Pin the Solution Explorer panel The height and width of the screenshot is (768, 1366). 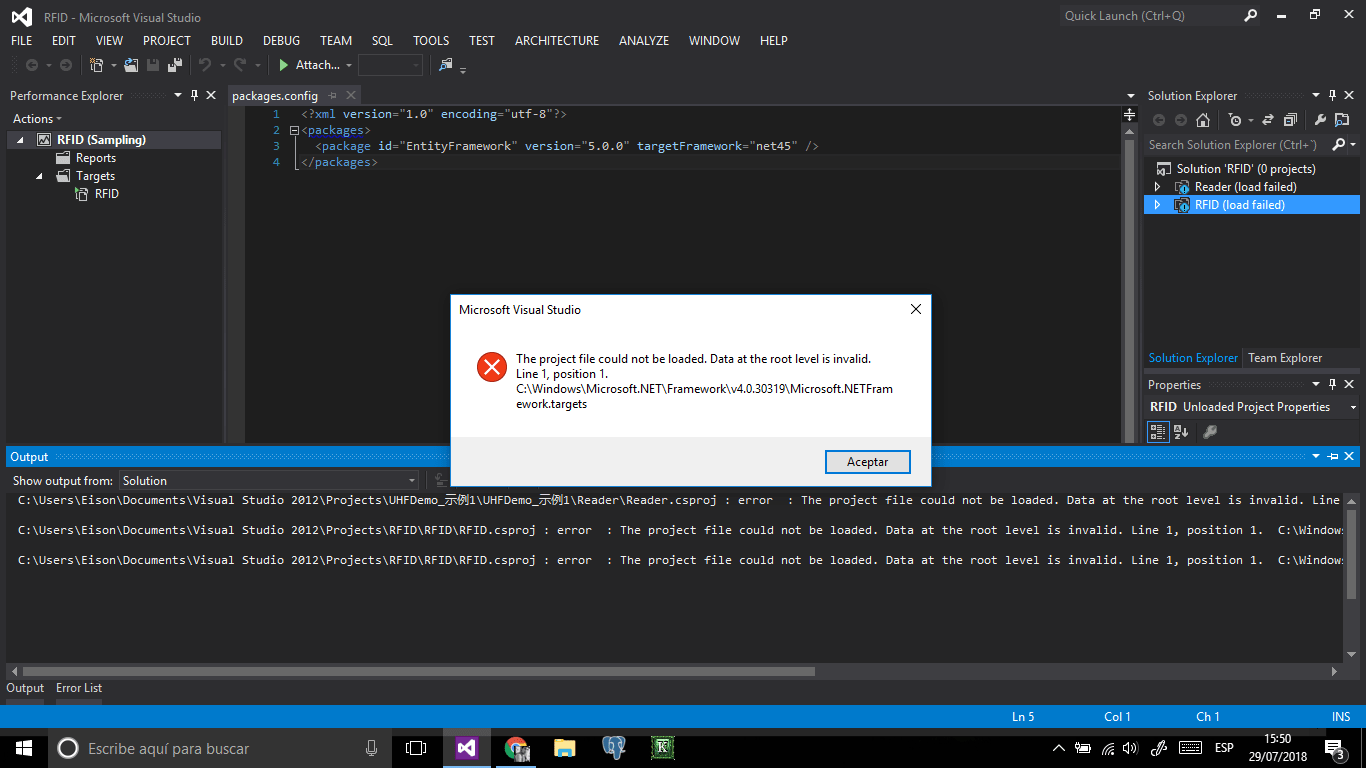point(1332,95)
